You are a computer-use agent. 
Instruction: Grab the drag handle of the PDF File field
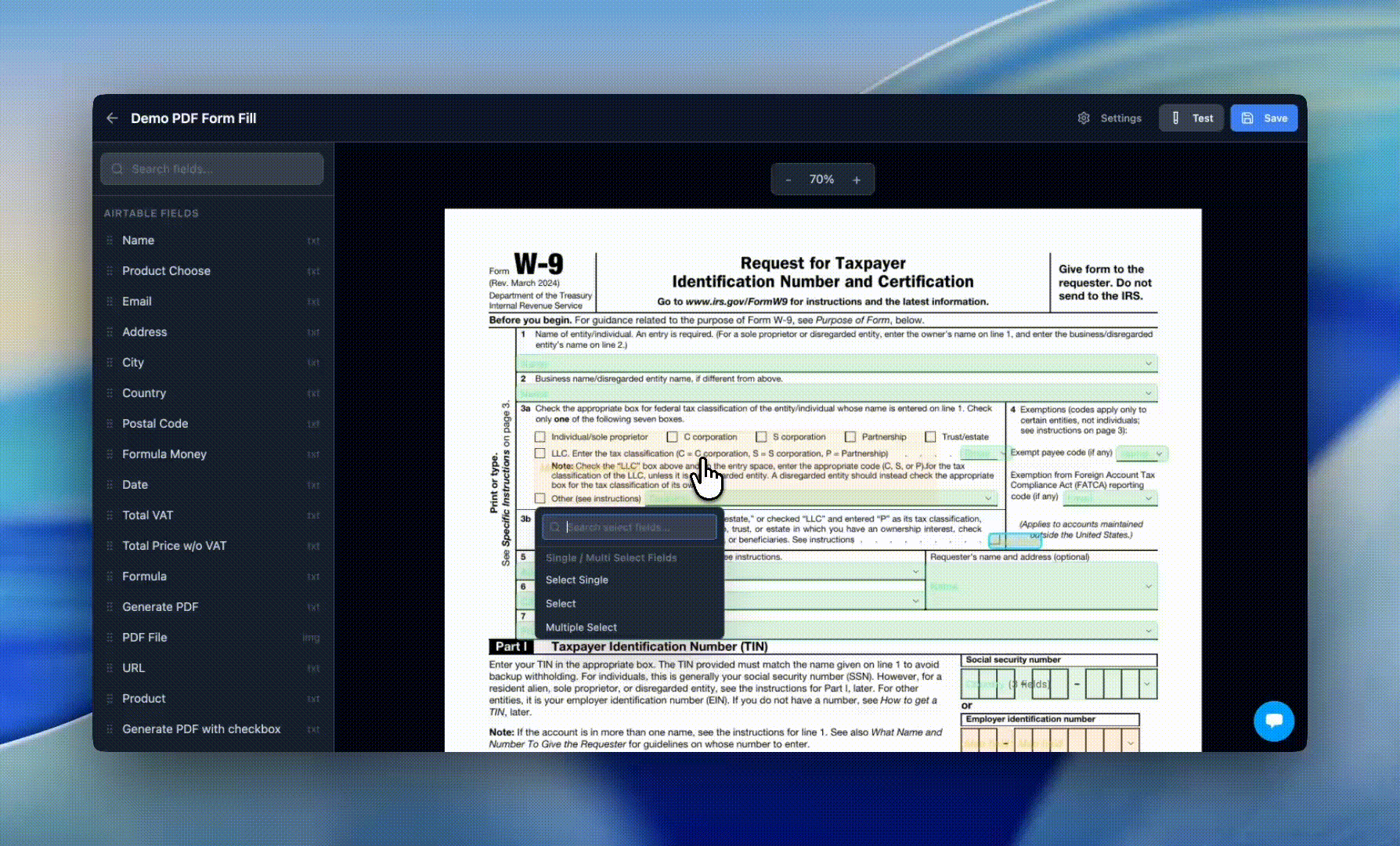[x=110, y=638]
